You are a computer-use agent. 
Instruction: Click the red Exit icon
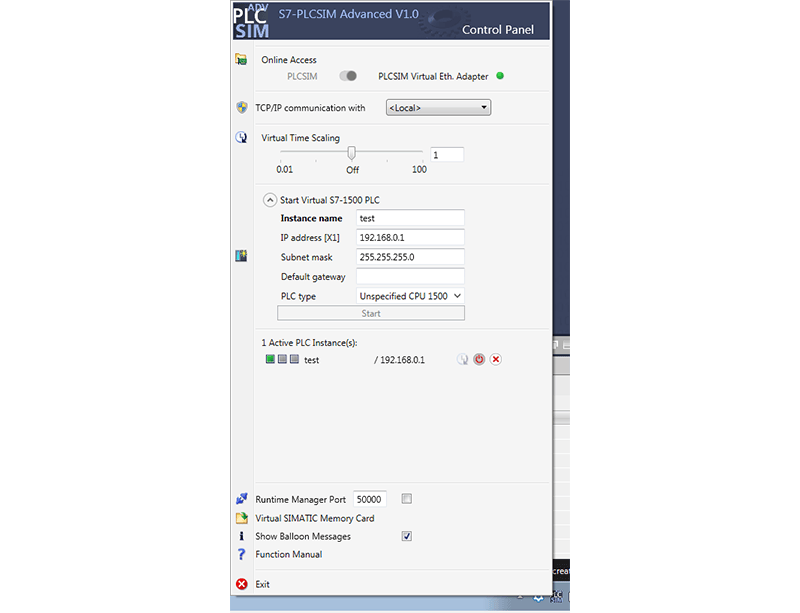(x=242, y=584)
